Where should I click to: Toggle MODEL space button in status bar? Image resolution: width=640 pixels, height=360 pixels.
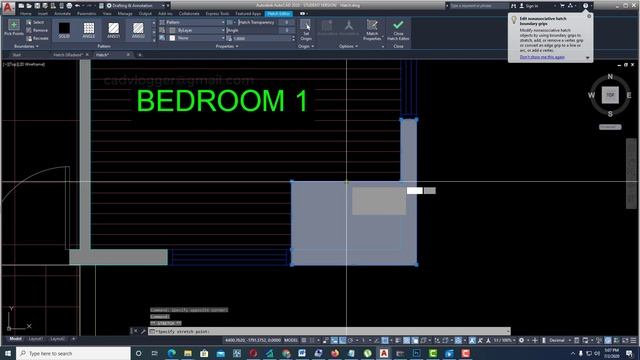coord(291,340)
